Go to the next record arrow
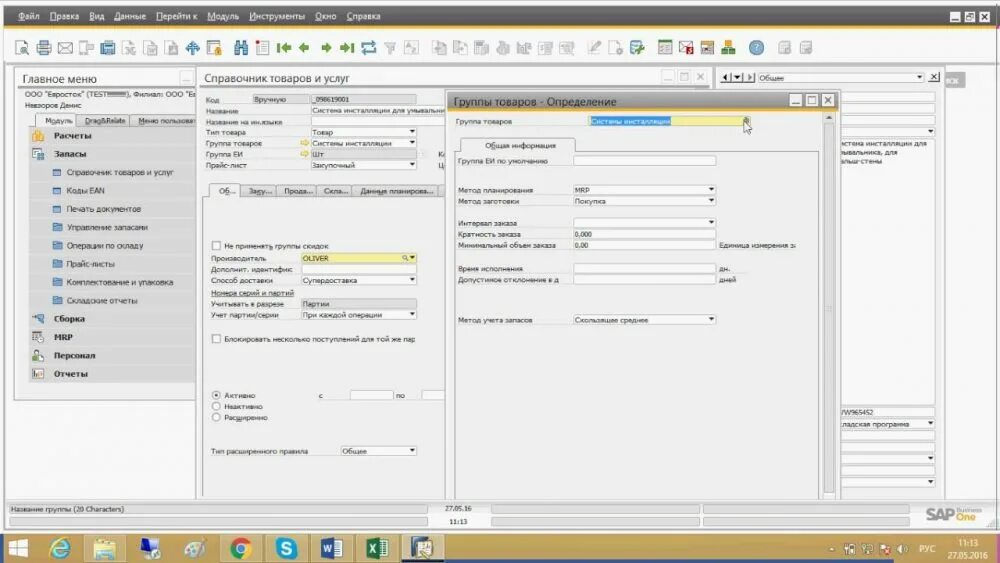1000x563 pixels. (326, 48)
